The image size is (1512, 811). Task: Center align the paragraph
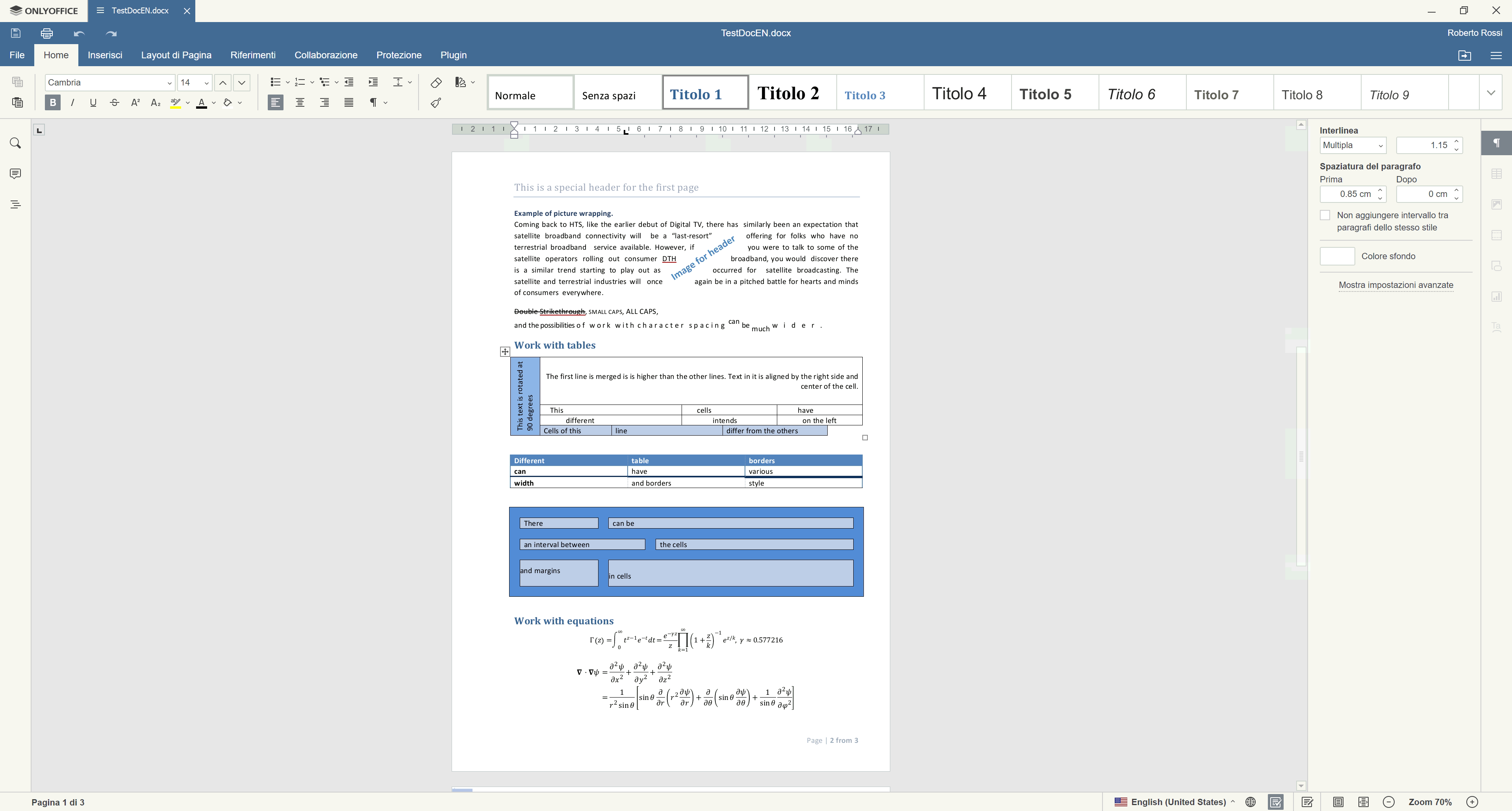click(300, 103)
